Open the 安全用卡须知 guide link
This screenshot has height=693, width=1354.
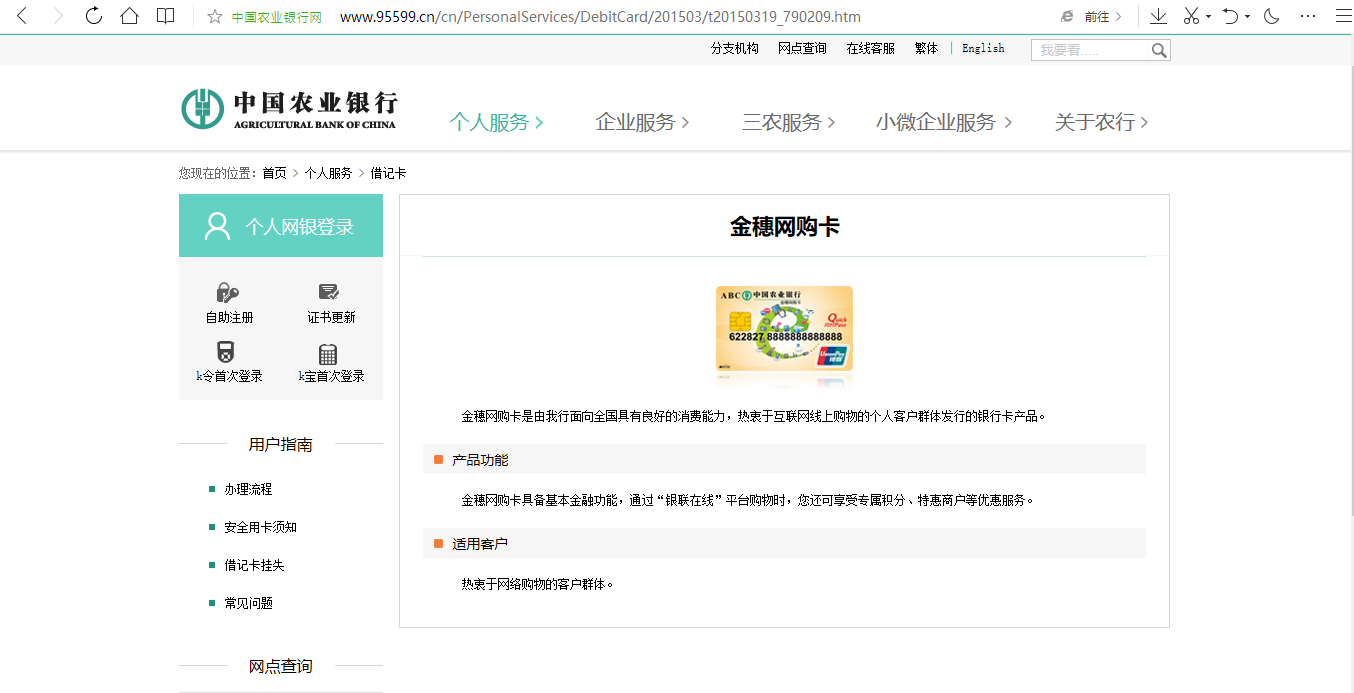coord(260,527)
